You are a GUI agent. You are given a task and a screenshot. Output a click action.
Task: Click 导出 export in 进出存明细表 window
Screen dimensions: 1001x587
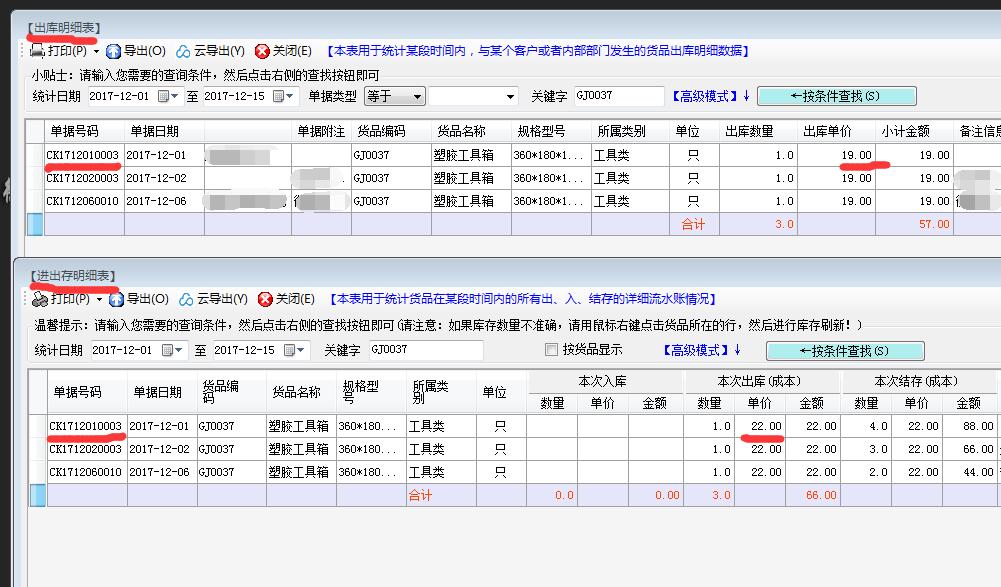pyautogui.click(x=138, y=299)
